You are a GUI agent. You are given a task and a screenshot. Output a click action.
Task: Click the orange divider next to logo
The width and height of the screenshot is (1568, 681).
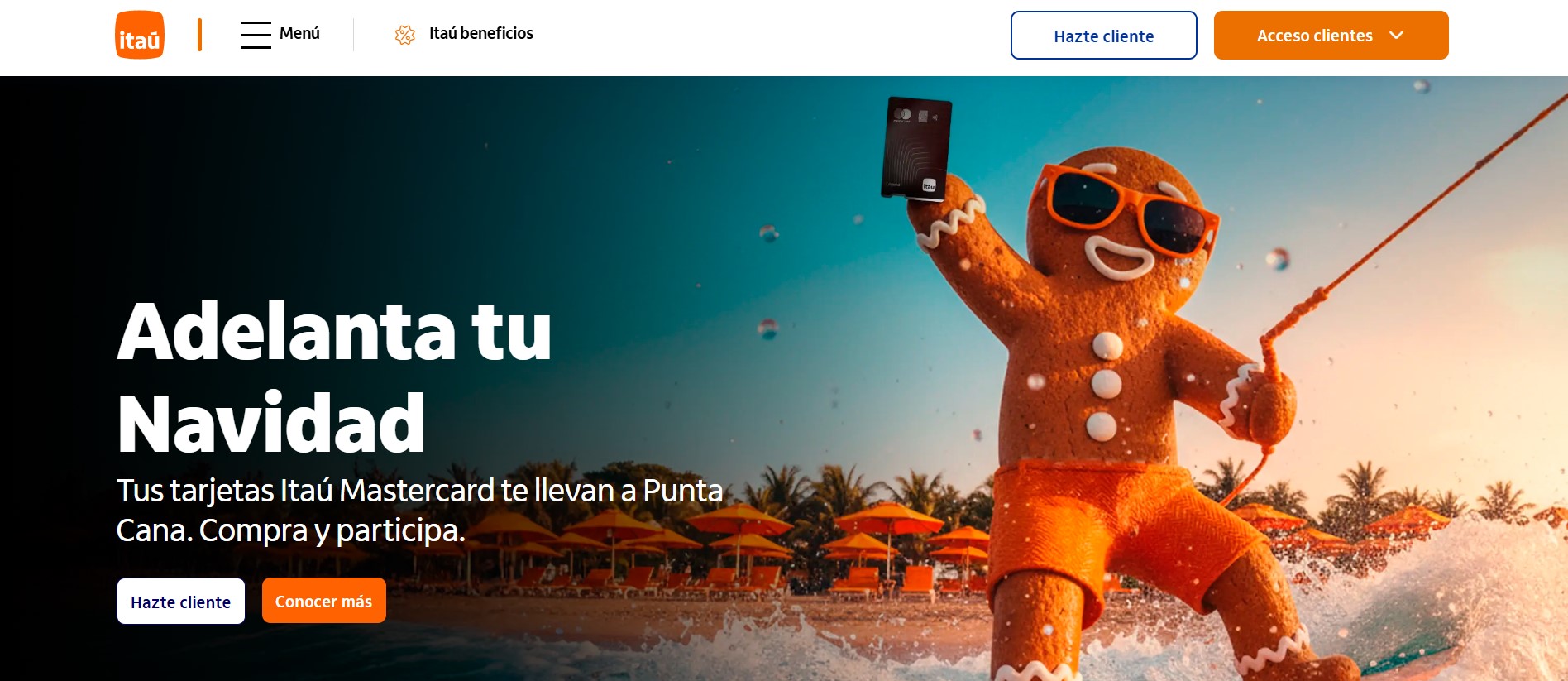click(199, 35)
